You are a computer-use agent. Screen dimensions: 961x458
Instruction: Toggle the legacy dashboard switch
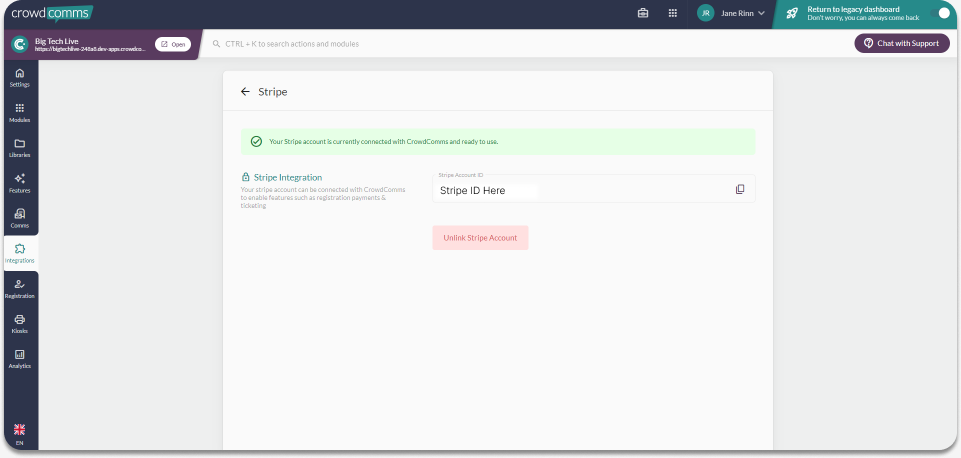point(940,13)
